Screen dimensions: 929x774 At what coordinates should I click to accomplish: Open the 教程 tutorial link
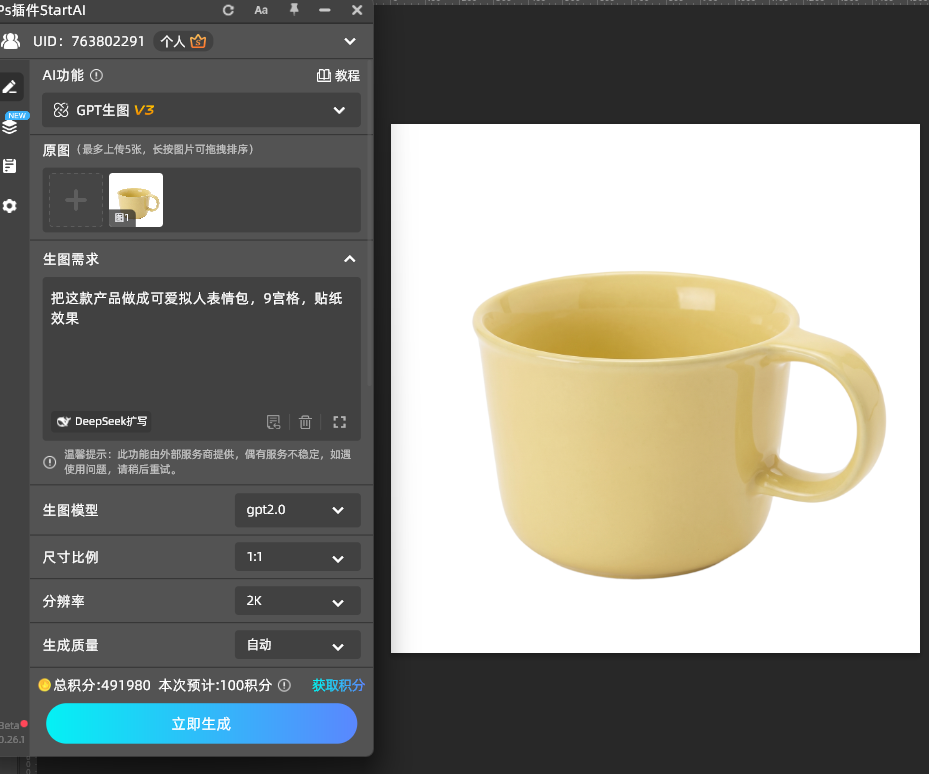pos(338,75)
